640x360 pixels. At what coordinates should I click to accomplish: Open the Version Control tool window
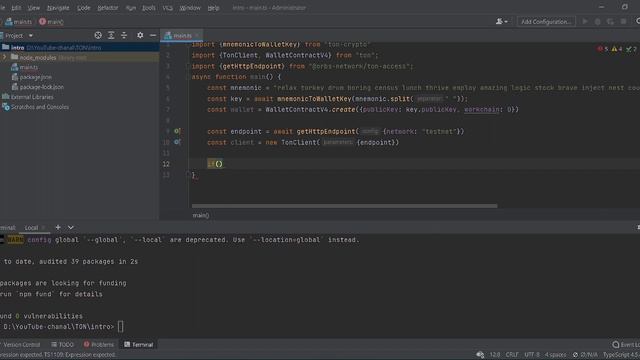click(20, 344)
